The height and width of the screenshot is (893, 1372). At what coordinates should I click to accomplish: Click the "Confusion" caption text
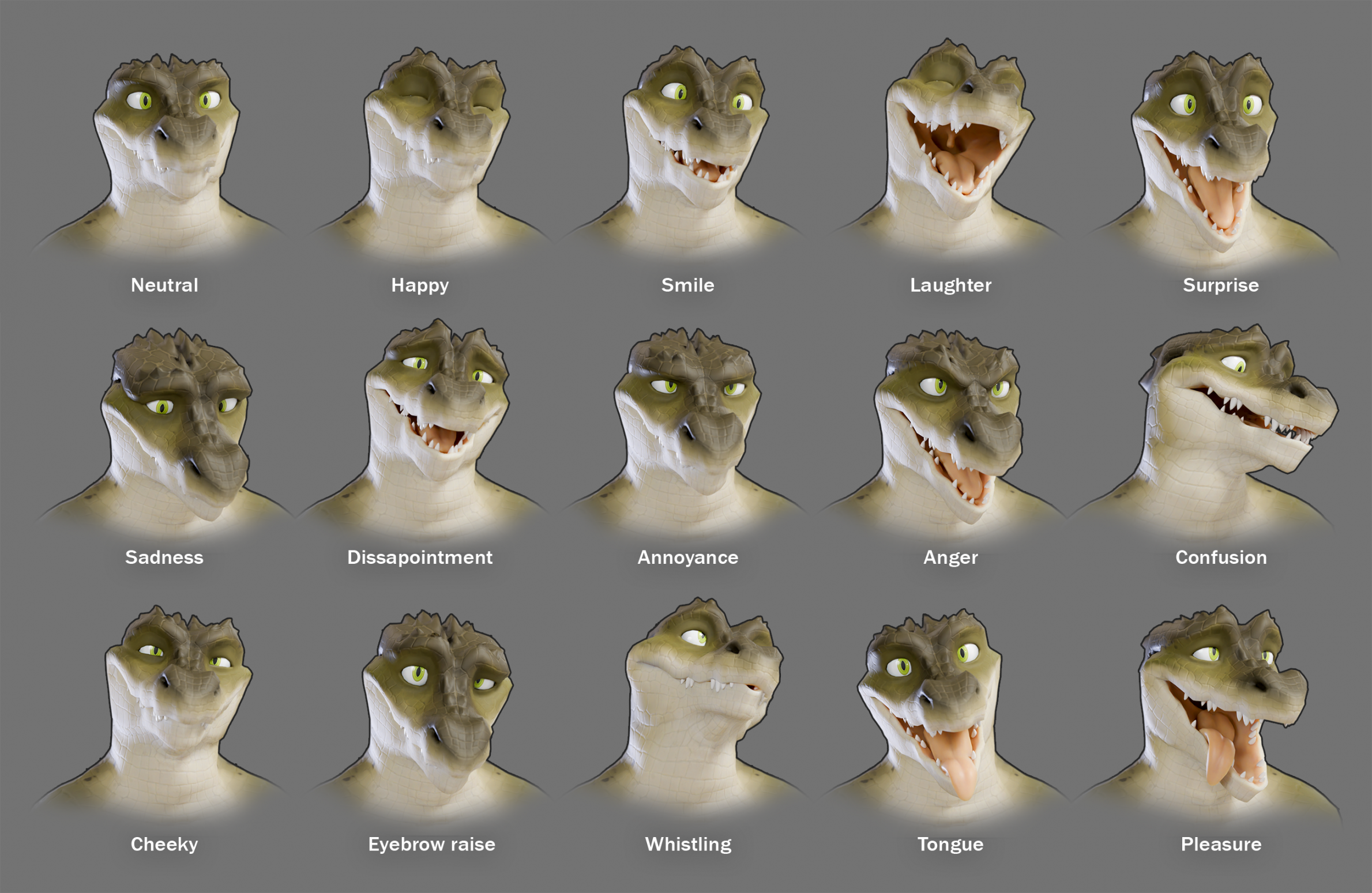[x=1221, y=557]
